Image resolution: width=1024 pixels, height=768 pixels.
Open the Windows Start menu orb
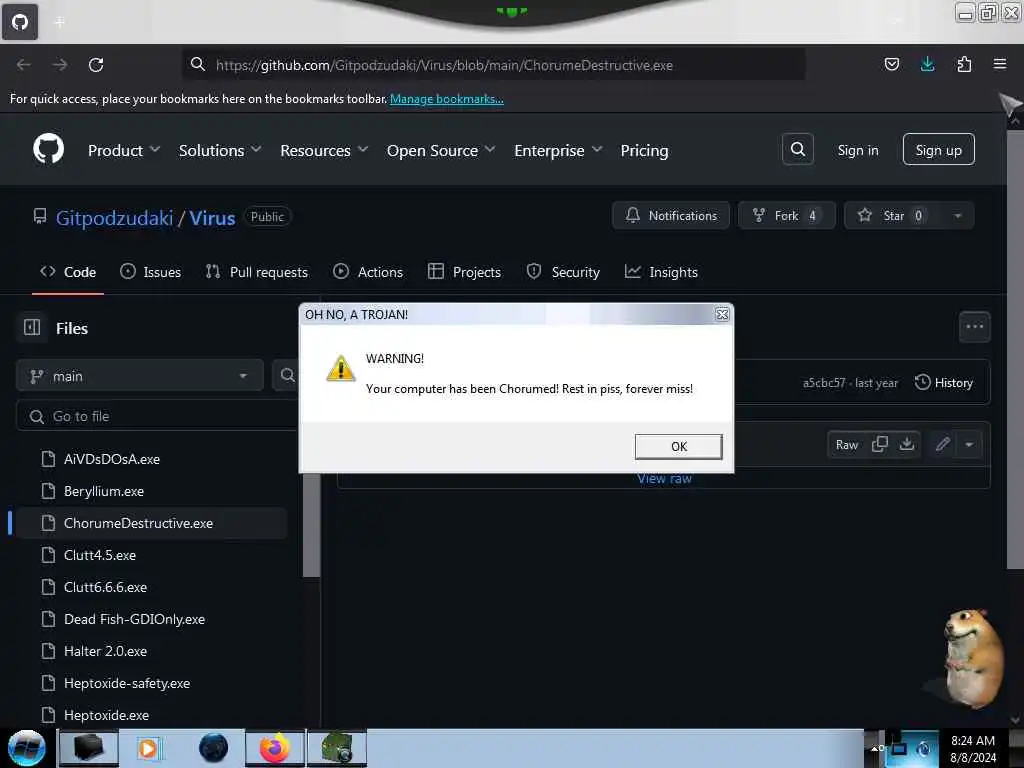[x=27, y=748]
